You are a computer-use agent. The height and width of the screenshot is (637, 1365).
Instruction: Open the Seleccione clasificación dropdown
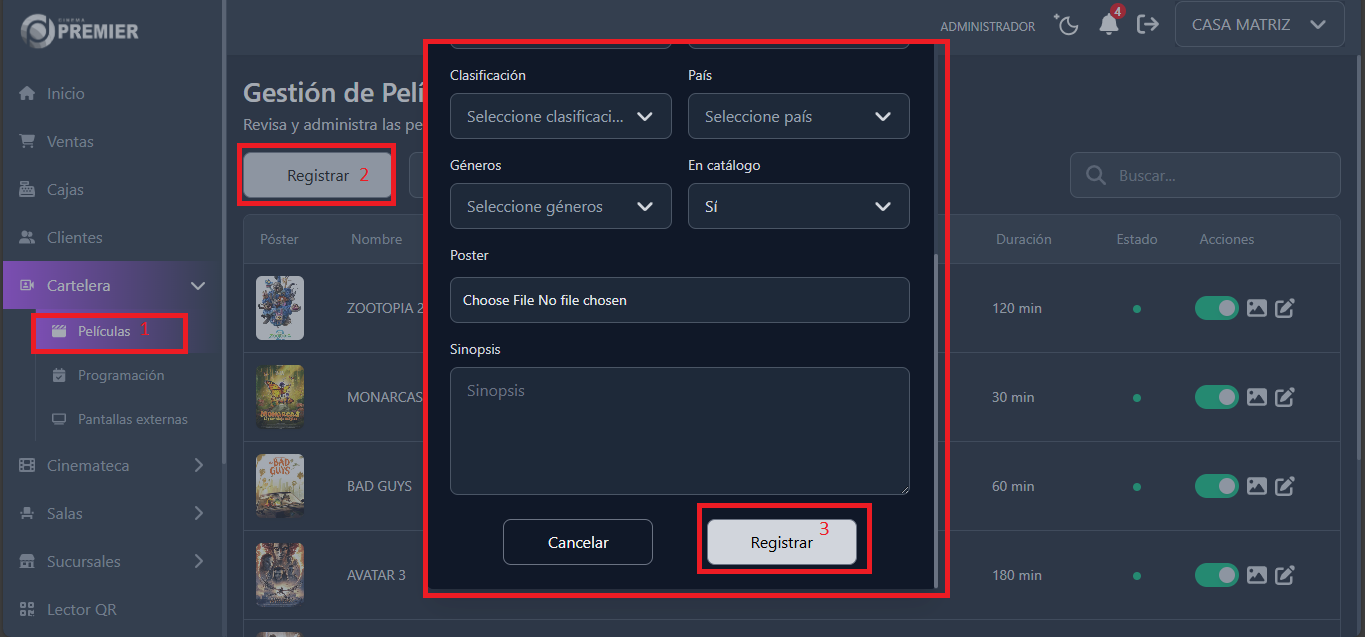(x=560, y=116)
